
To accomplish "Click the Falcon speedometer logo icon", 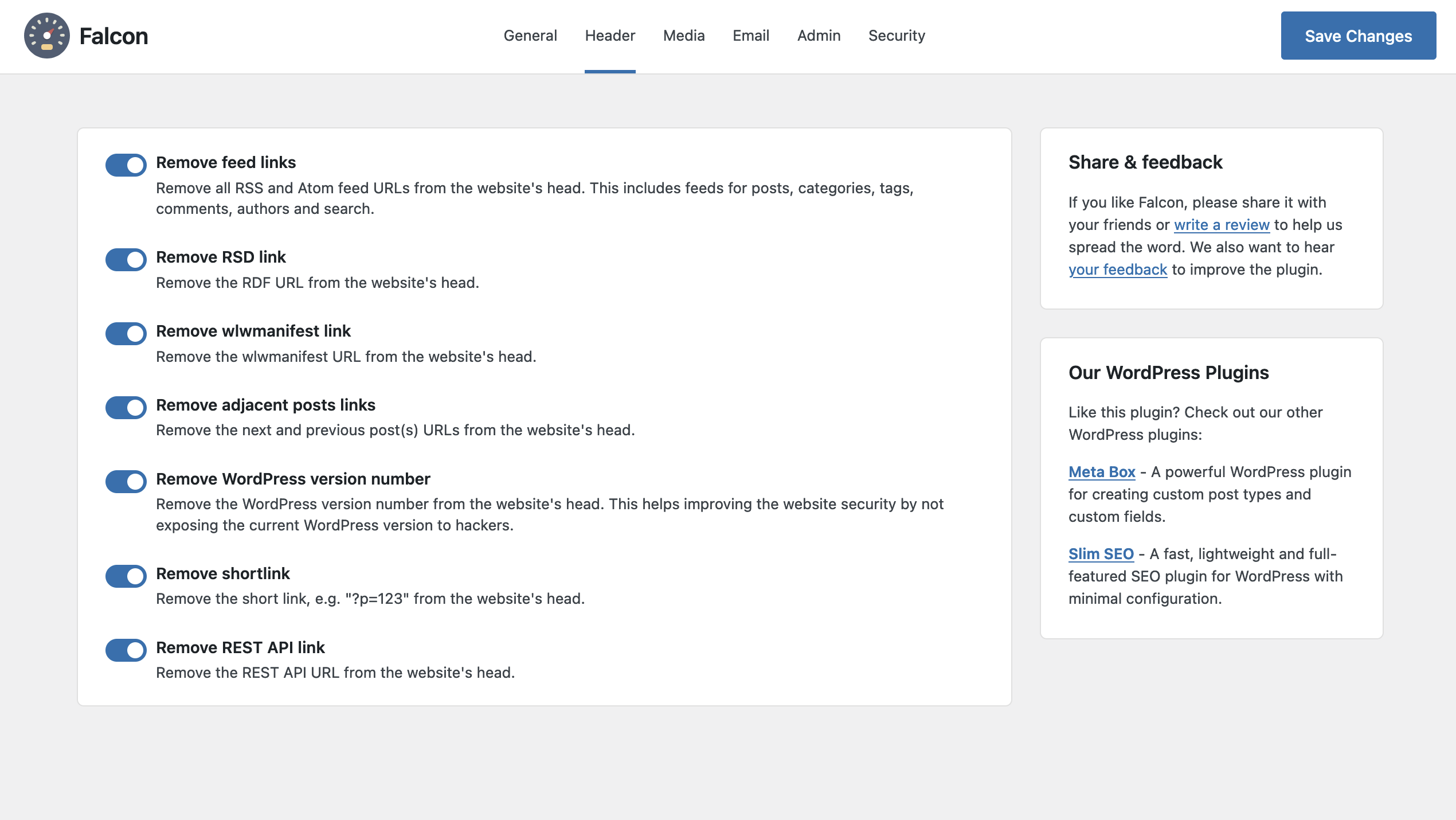I will (x=46, y=36).
